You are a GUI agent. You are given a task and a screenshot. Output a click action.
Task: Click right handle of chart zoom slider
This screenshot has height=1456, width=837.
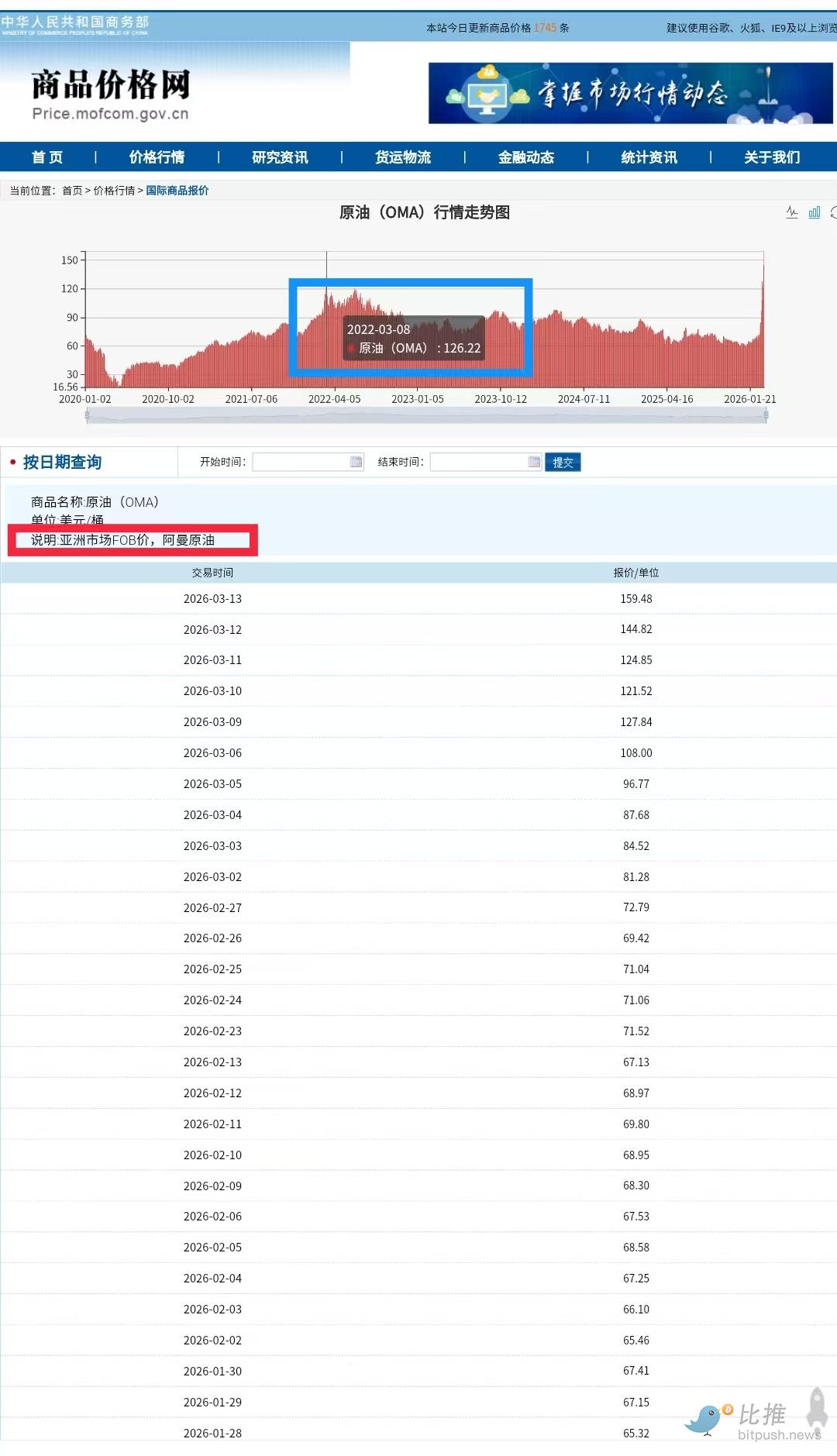[x=766, y=416]
